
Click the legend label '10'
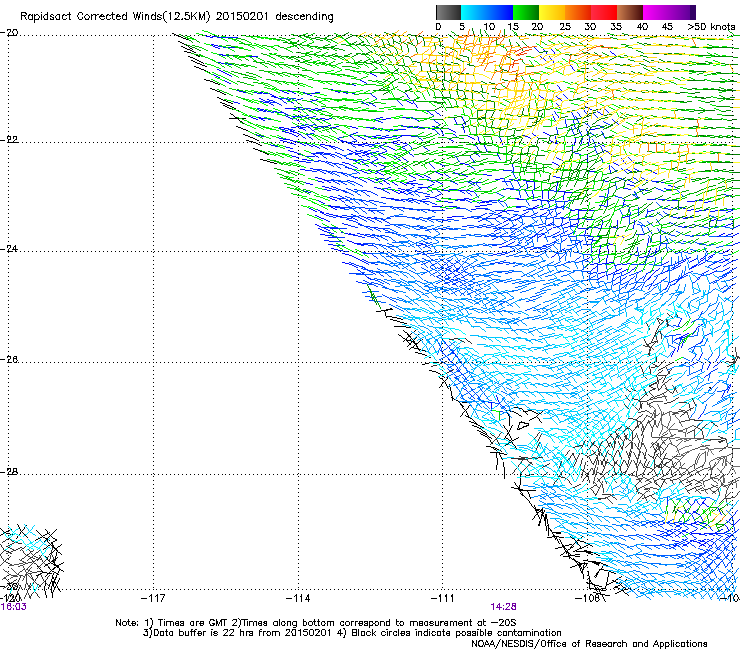click(x=489, y=27)
